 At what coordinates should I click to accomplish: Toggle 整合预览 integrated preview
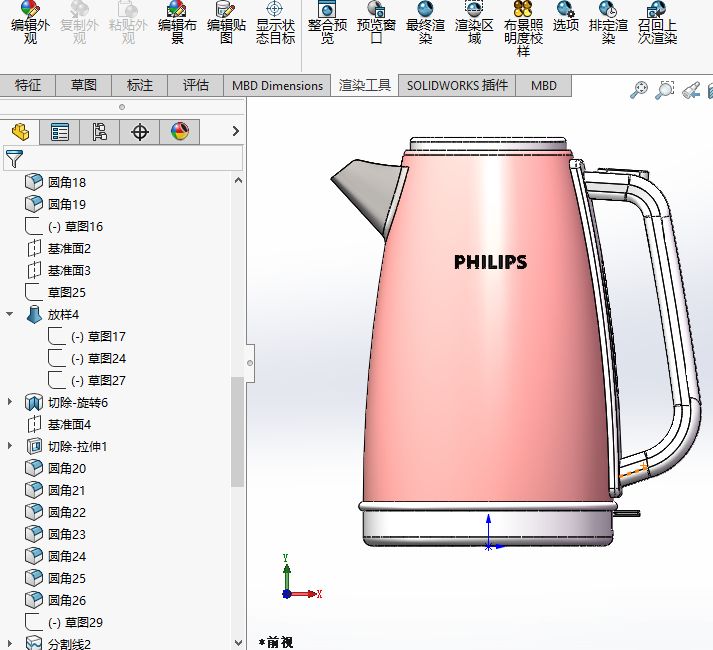click(327, 23)
